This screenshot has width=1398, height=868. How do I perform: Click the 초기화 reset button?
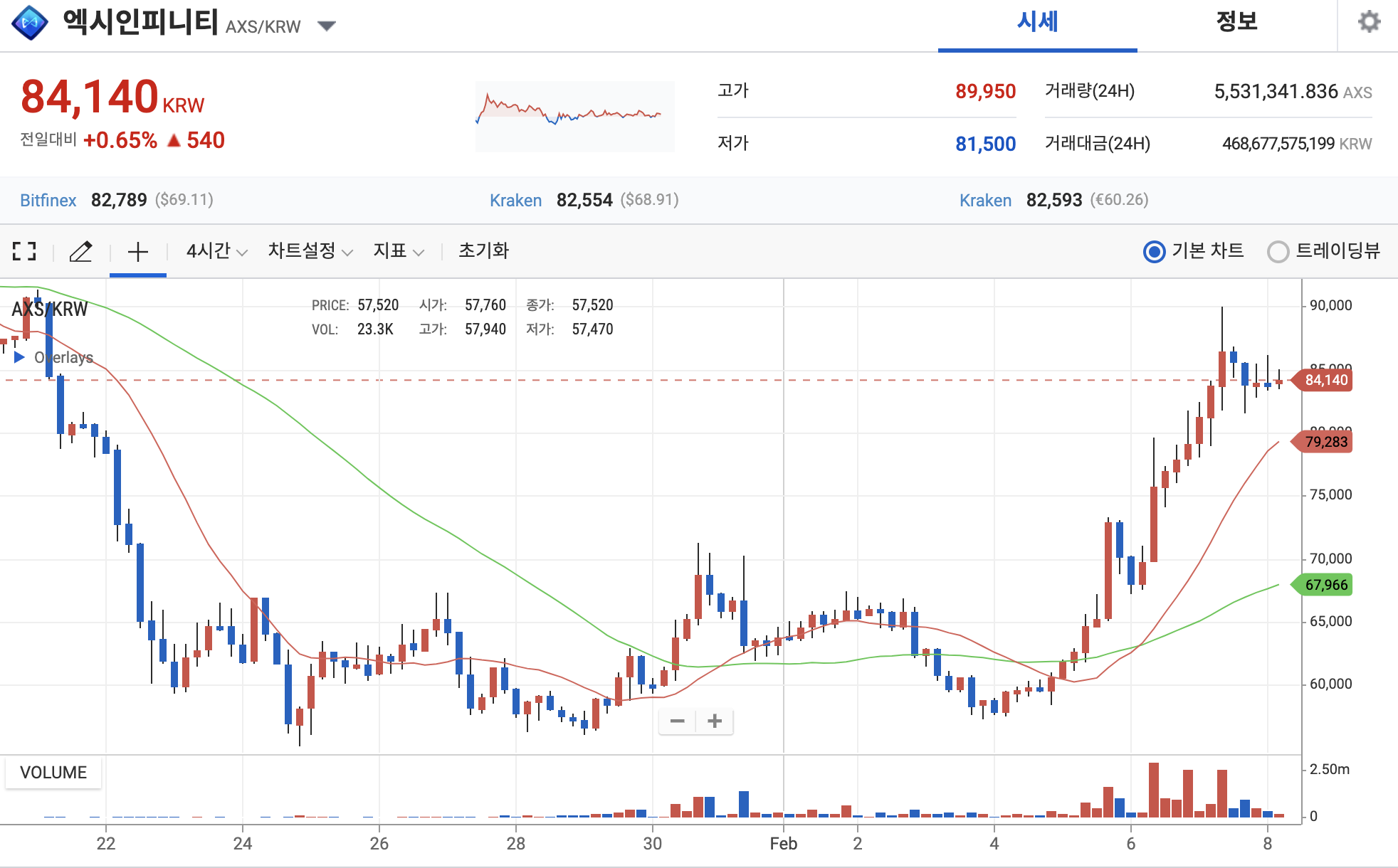coord(483,251)
